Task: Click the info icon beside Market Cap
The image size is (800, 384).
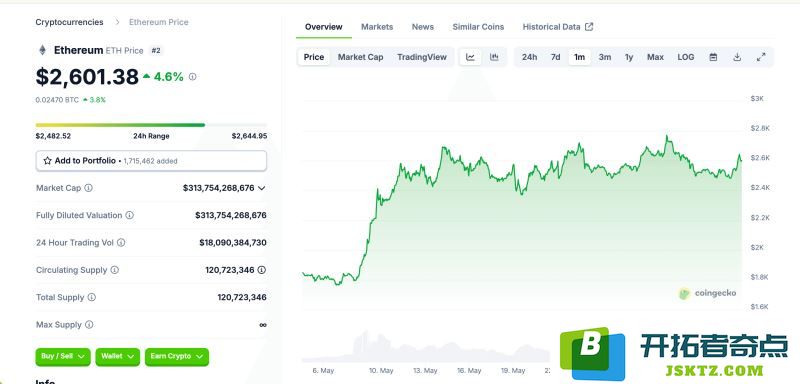Action: click(x=88, y=188)
